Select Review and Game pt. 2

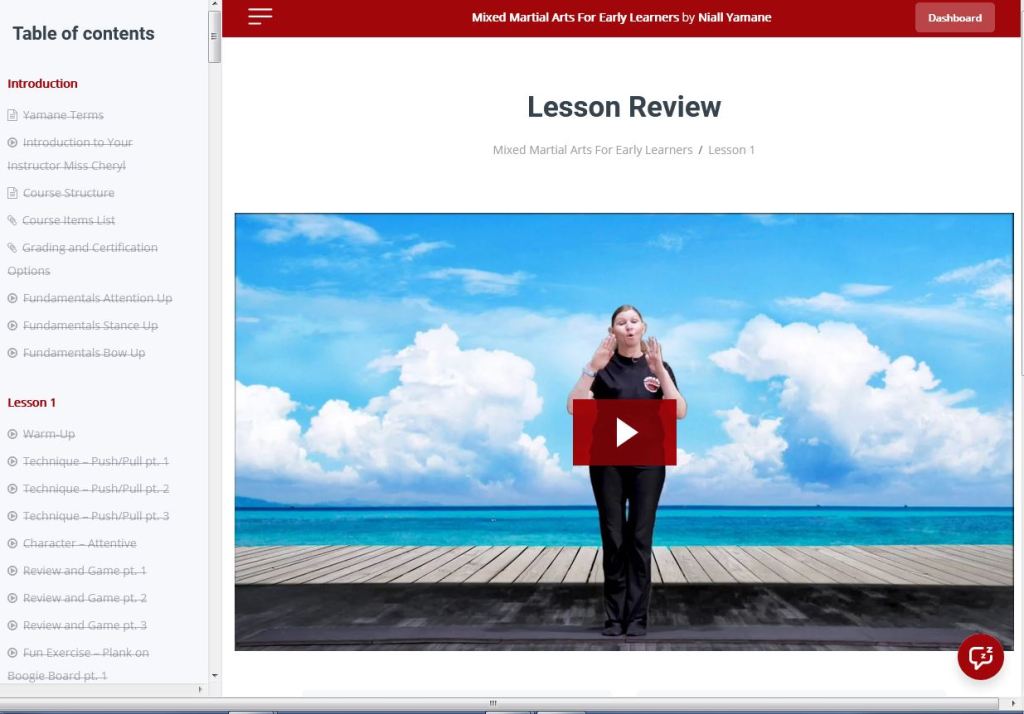[x=85, y=598]
